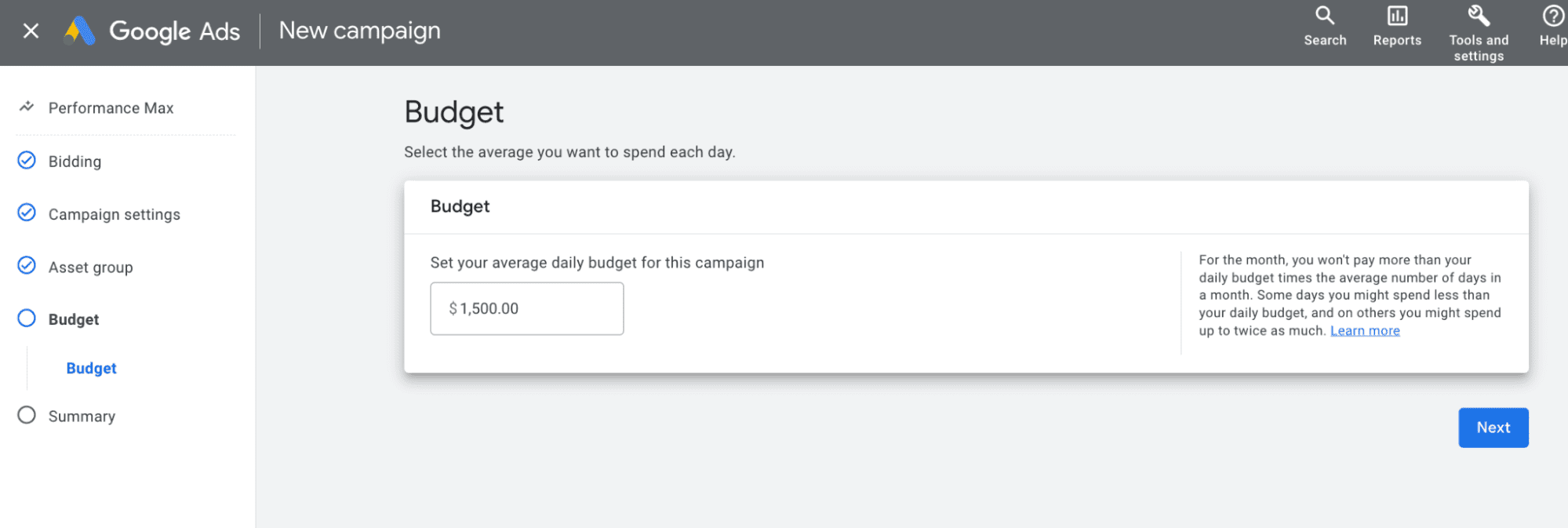Open Tools and settings wrench icon

point(1479,16)
